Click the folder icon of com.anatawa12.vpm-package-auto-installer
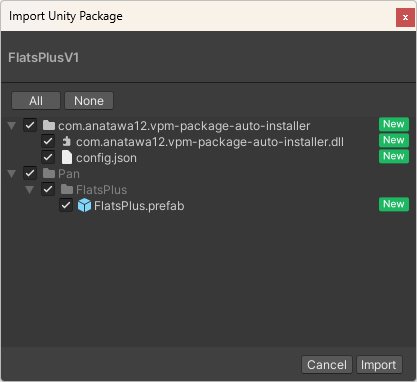Screen dimensions: 417x382 pos(49,126)
